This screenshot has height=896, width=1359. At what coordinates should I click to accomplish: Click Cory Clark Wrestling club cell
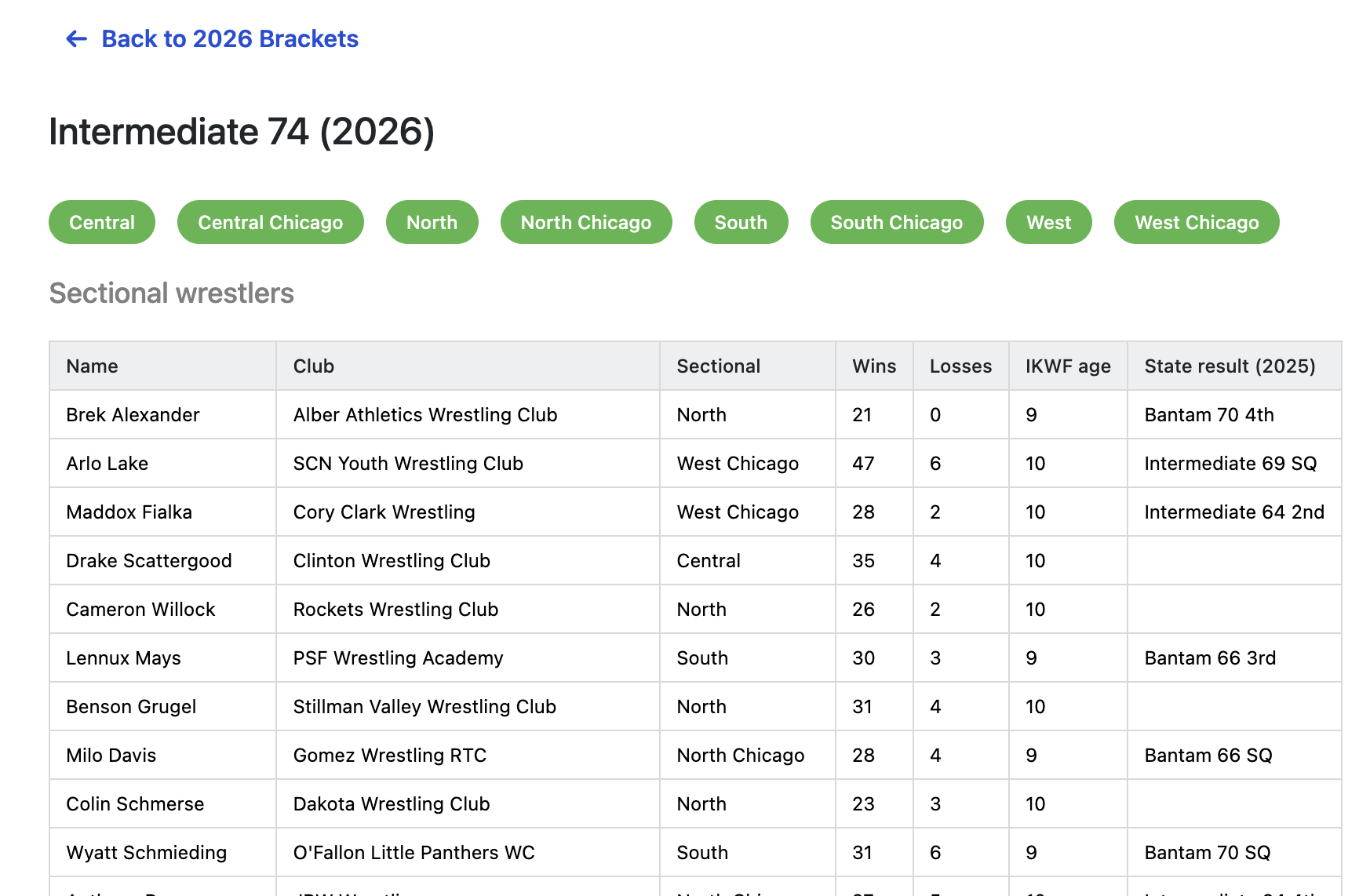(384, 512)
